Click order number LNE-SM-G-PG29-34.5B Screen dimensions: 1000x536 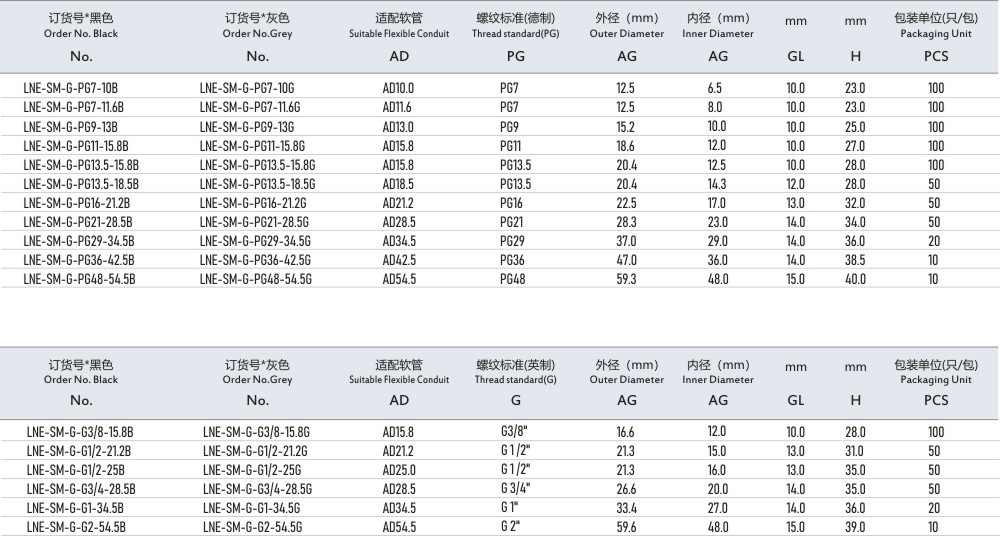coord(78,241)
